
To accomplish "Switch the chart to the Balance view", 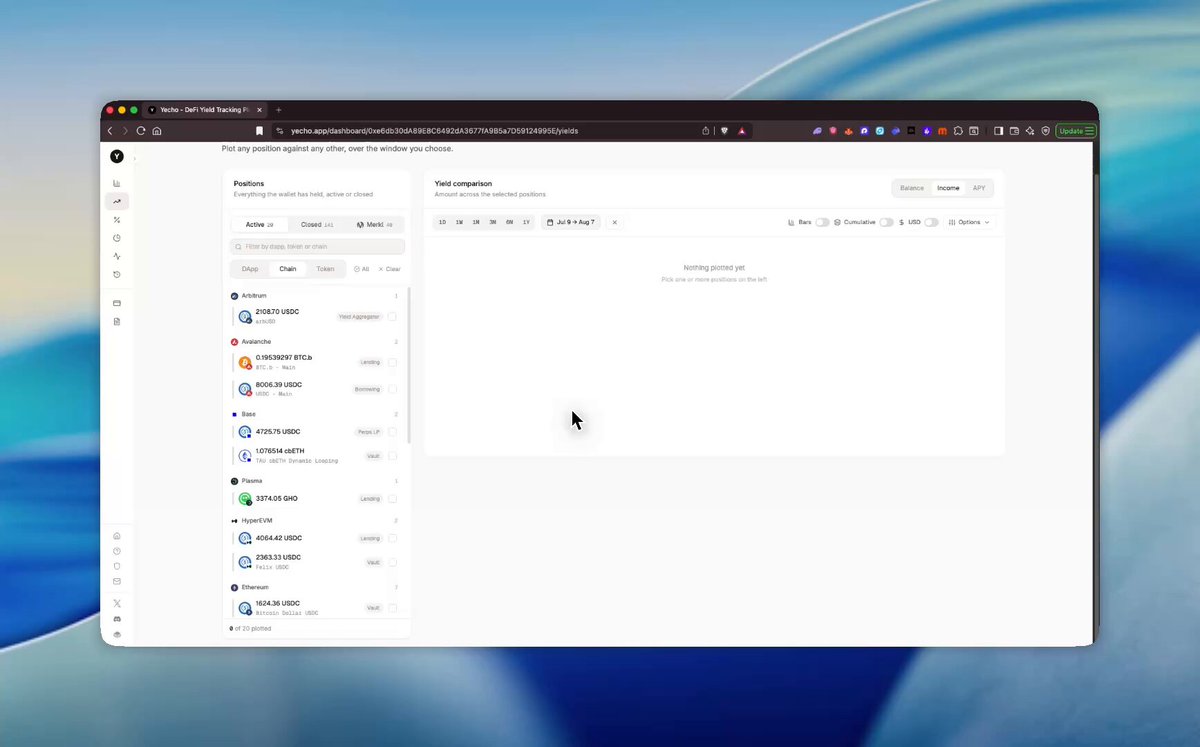I will point(912,188).
